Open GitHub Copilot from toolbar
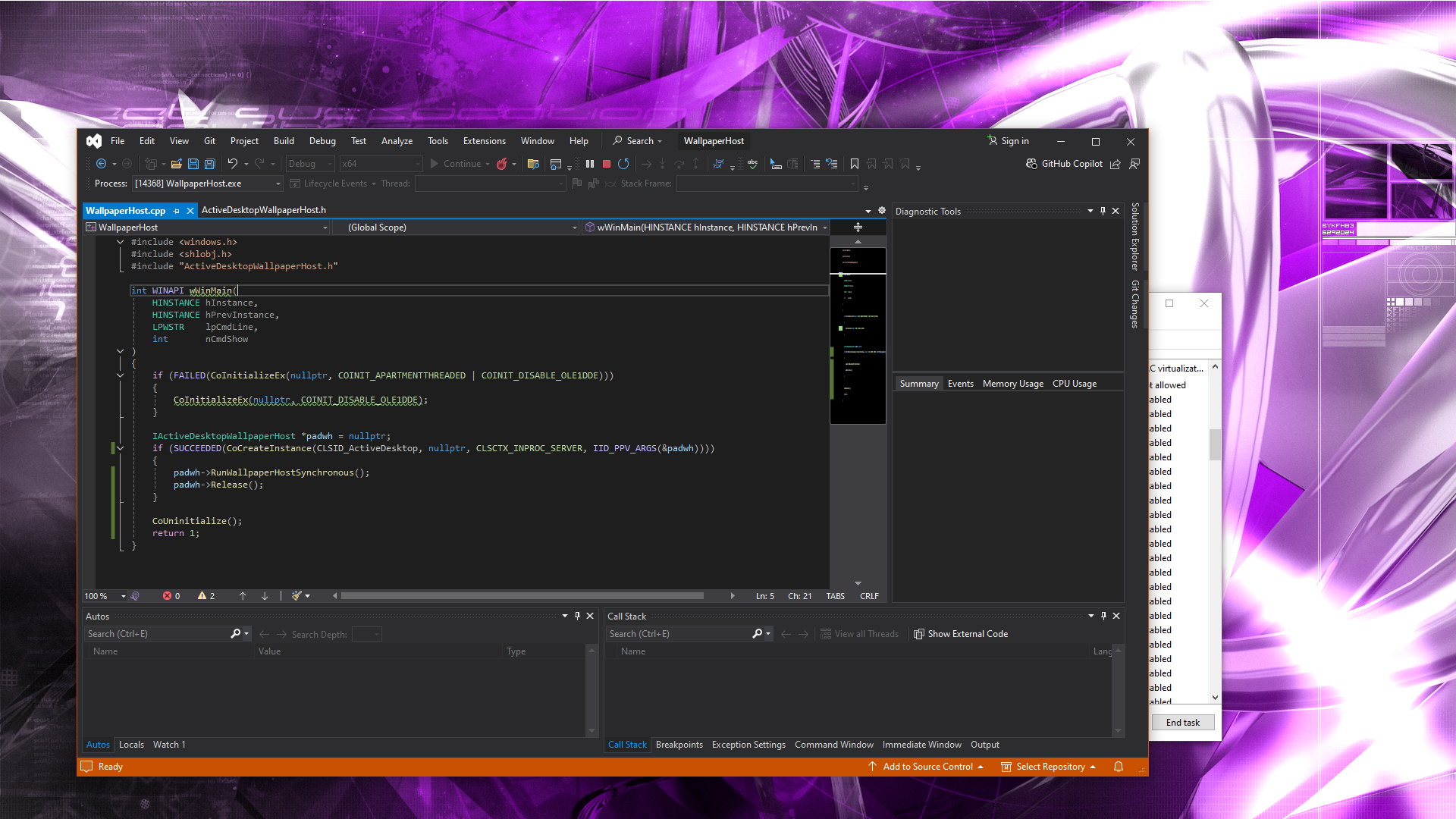The height and width of the screenshot is (819, 1456). (1064, 164)
